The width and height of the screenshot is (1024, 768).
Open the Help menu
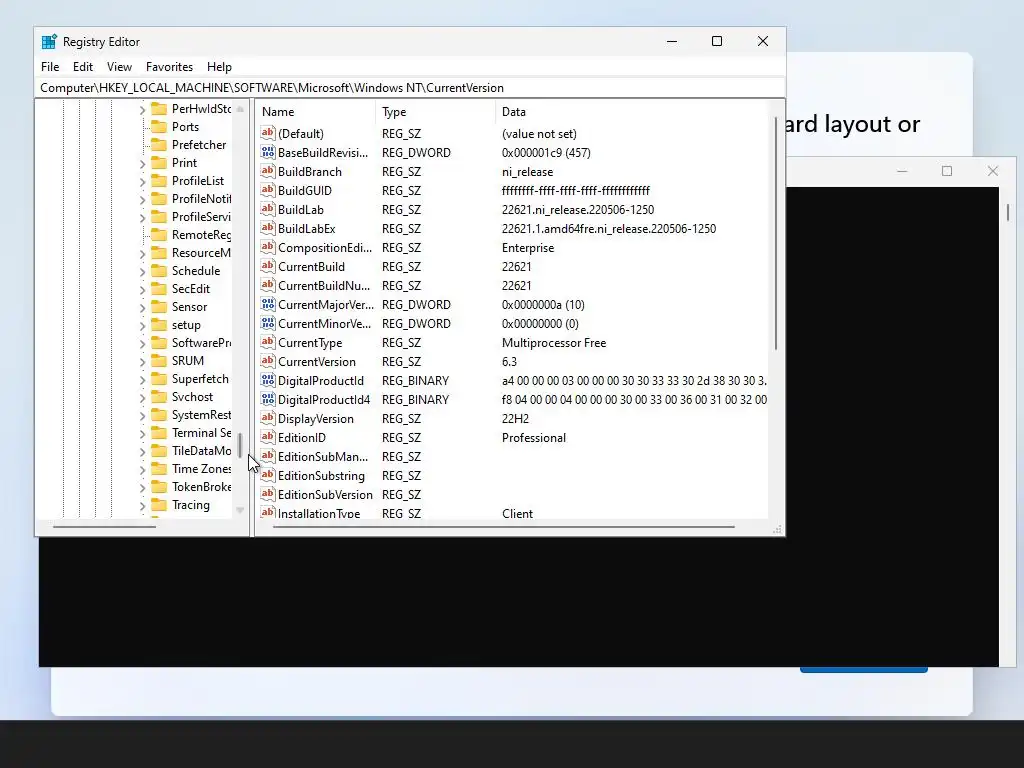pyautogui.click(x=219, y=67)
